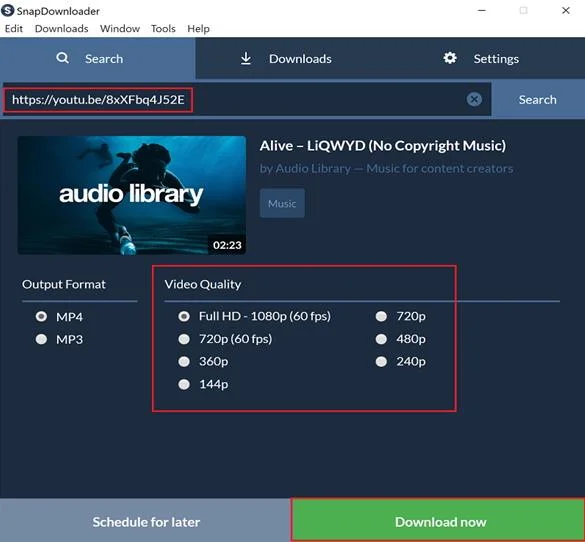Click the audio library video thumbnail
585x542 pixels.
pyautogui.click(x=132, y=195)
